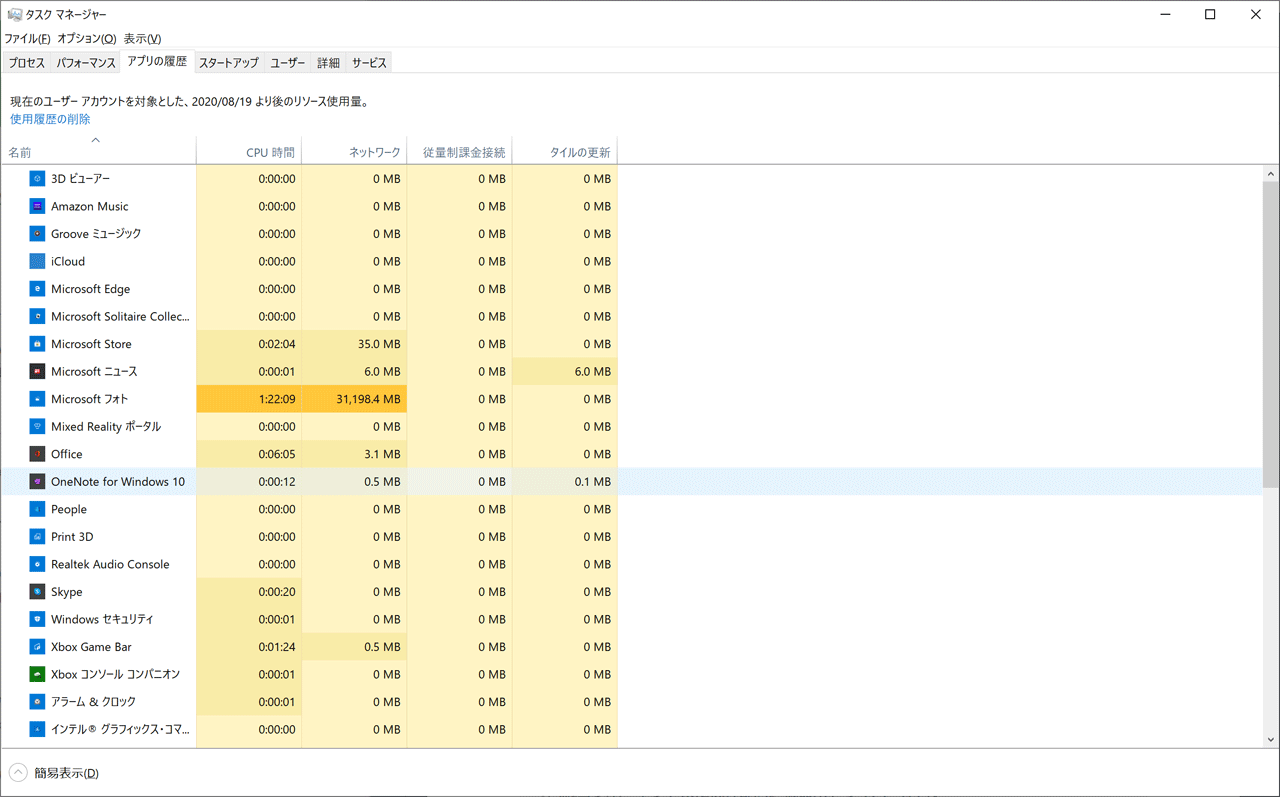Viewport: 1280px width, 797px height.
Task: Select the Skype row name
Action: click(67, 592)
